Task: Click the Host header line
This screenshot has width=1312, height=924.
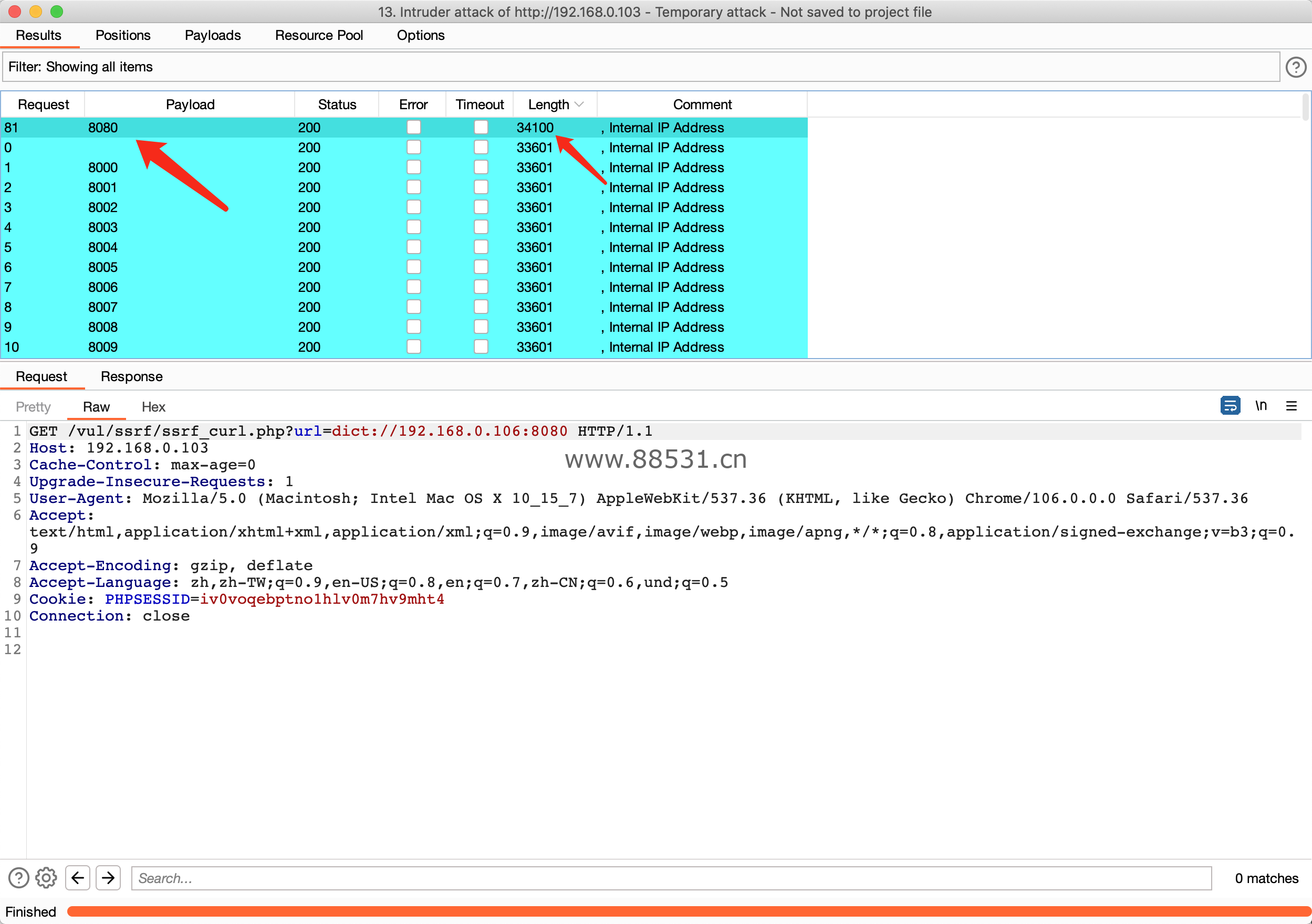Action: 119,448
